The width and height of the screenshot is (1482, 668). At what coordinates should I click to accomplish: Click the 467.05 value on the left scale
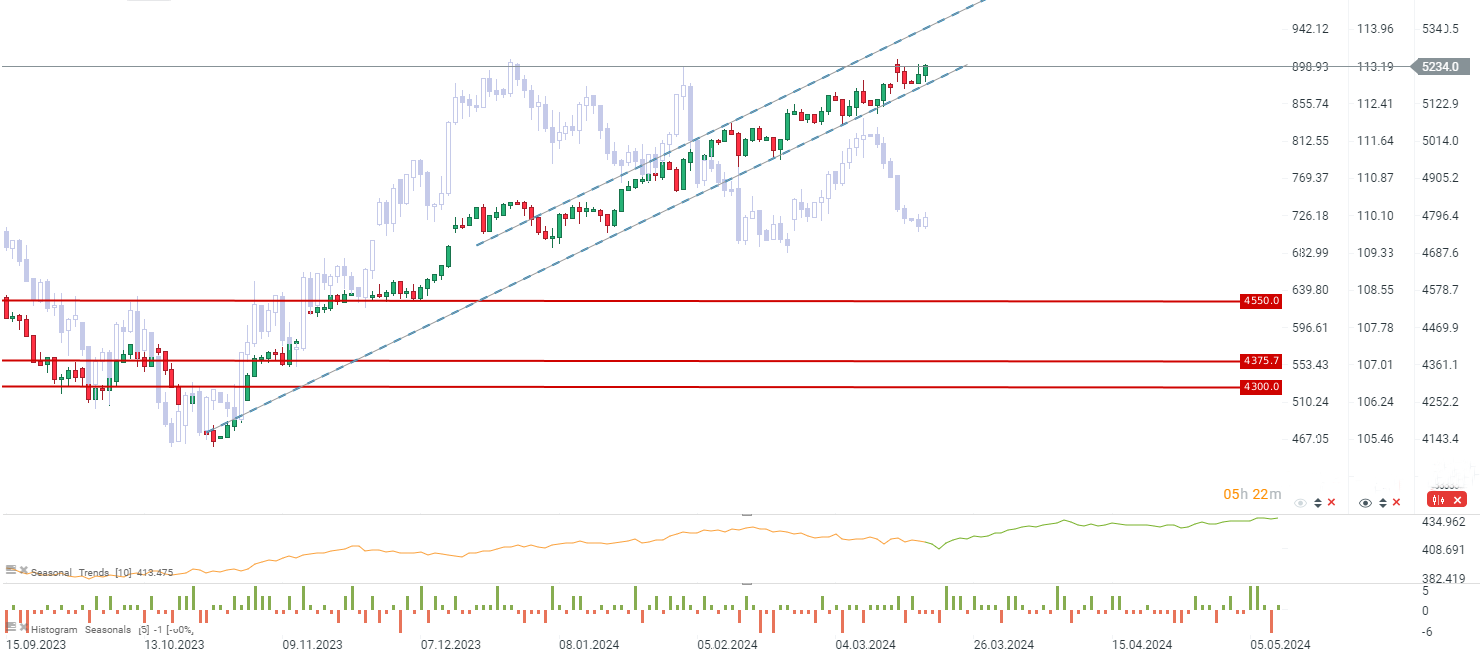(x=1310, y=439)
